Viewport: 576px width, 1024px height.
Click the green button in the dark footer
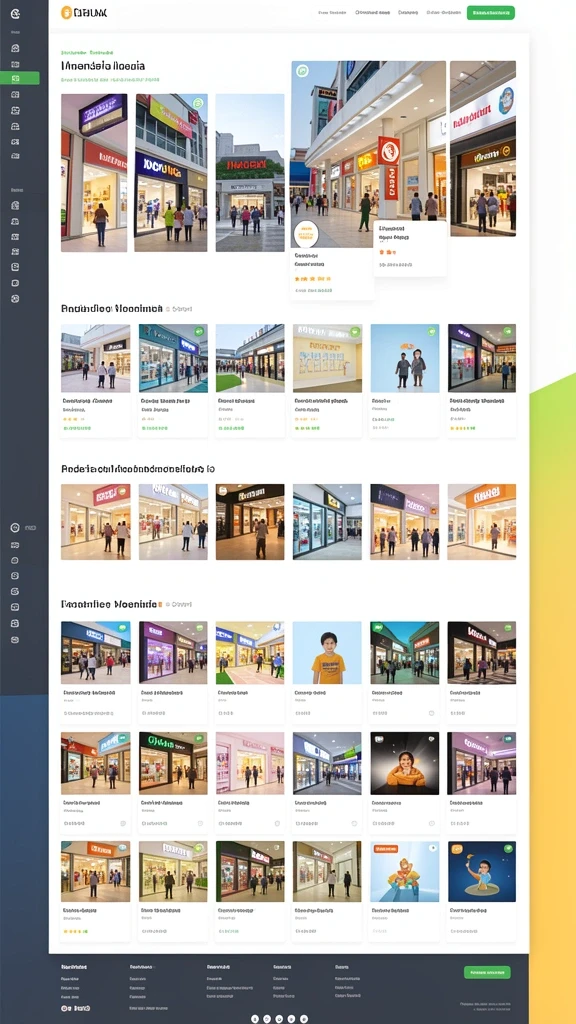[x=487, y=972]
